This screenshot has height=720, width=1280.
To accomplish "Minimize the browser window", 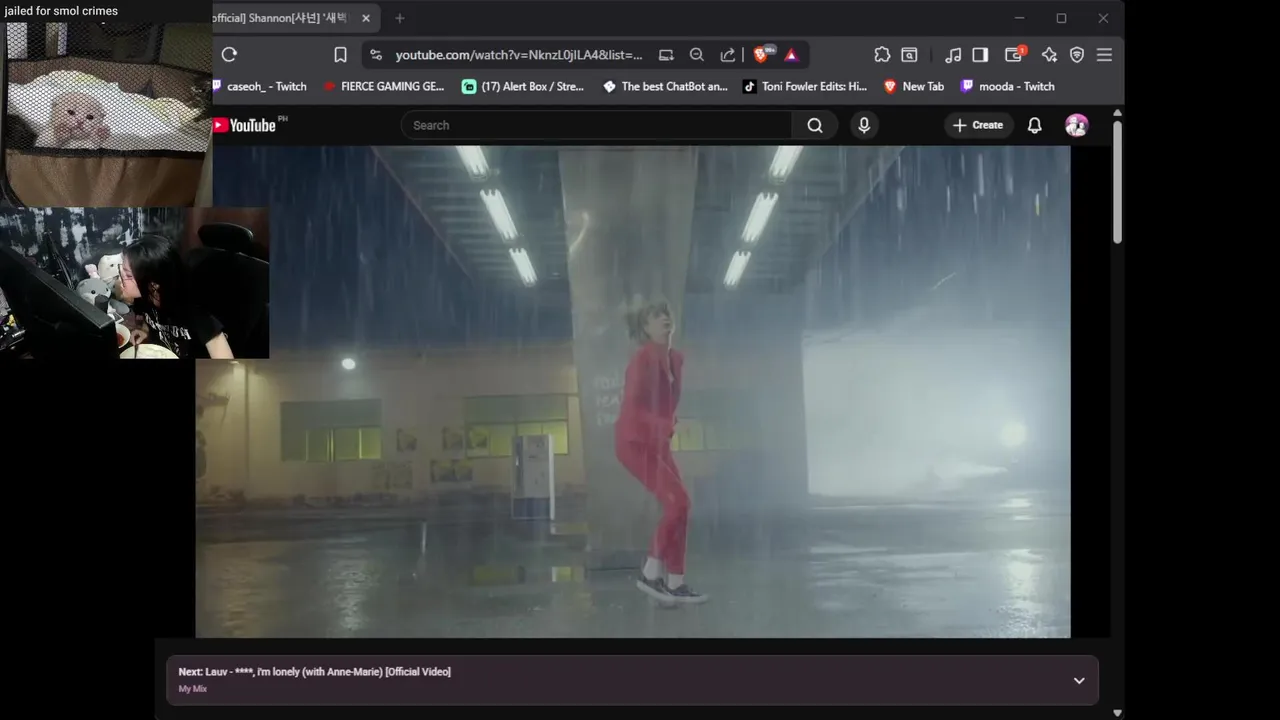I will tap(1019, 18).
